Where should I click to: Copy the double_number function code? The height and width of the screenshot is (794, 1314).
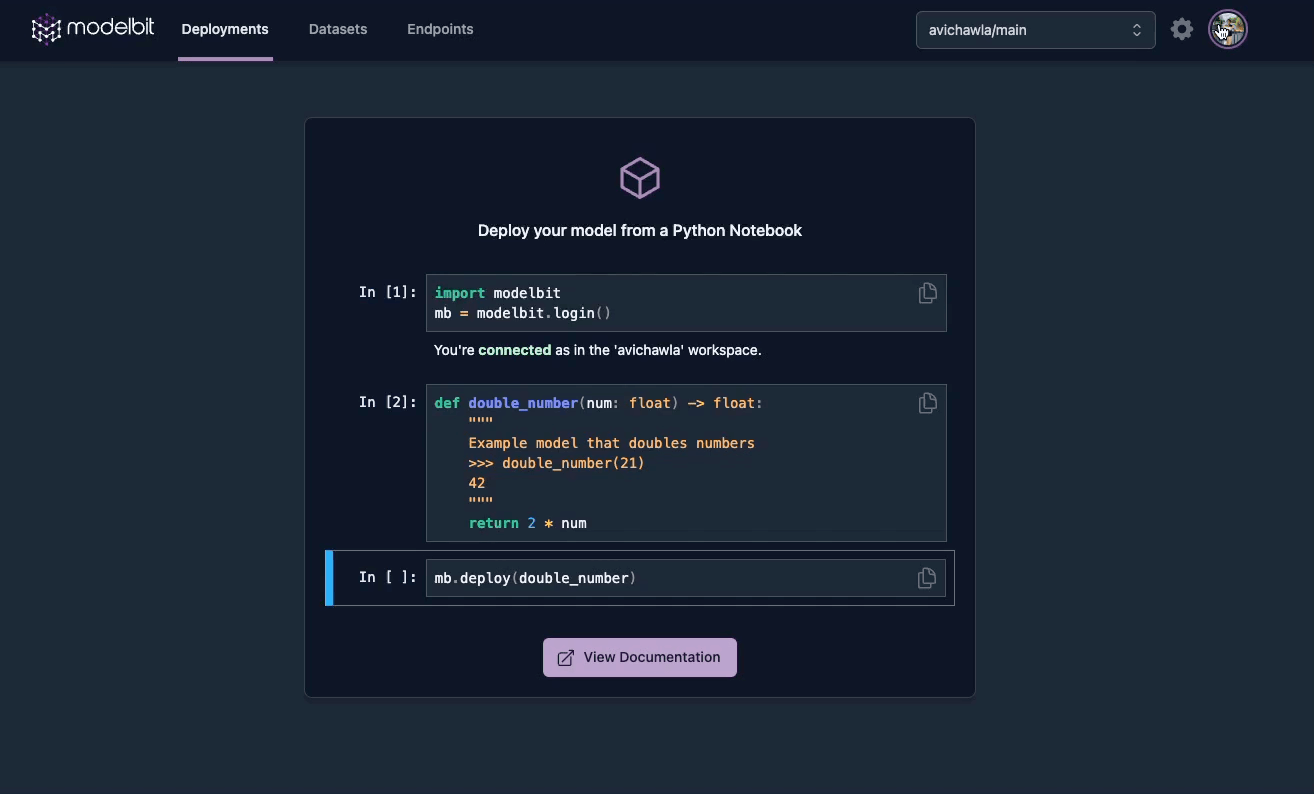(x=927, y=403)
